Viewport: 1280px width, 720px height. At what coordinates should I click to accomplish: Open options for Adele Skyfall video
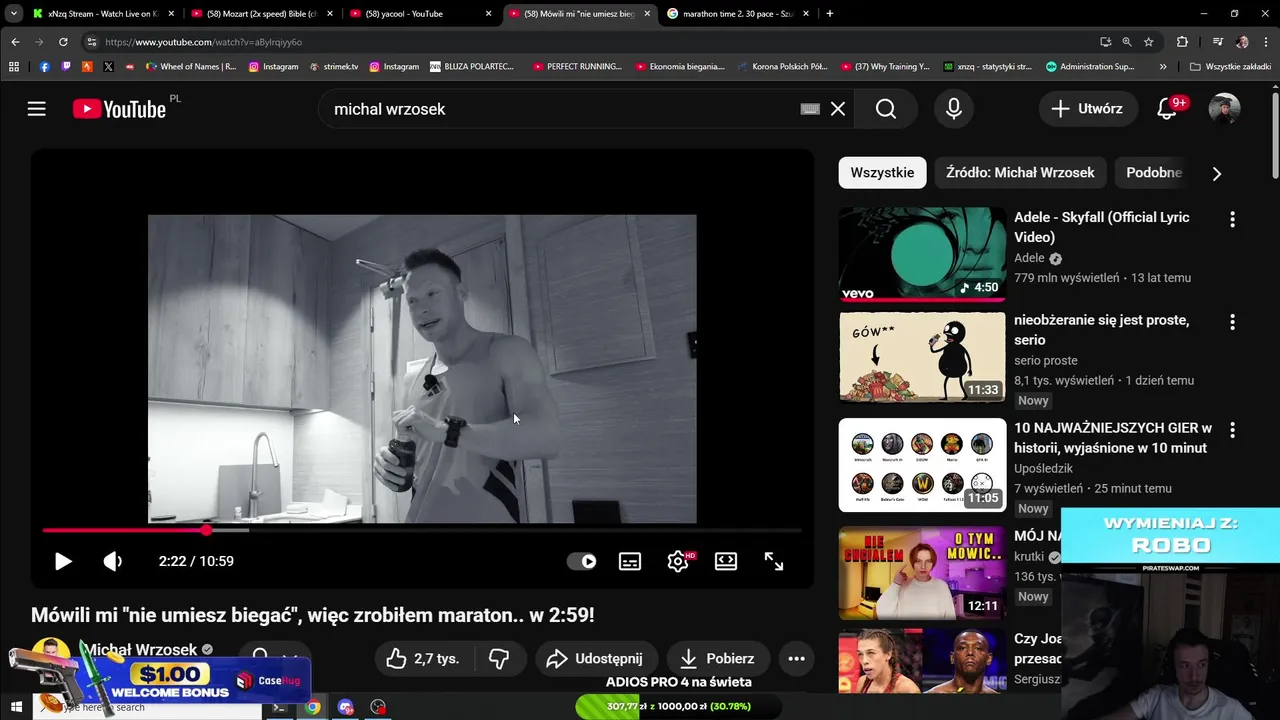[1232, 219]
